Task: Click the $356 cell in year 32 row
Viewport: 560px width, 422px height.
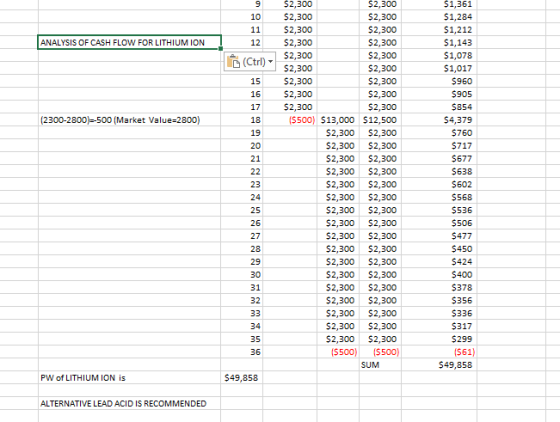Action: 439,300
